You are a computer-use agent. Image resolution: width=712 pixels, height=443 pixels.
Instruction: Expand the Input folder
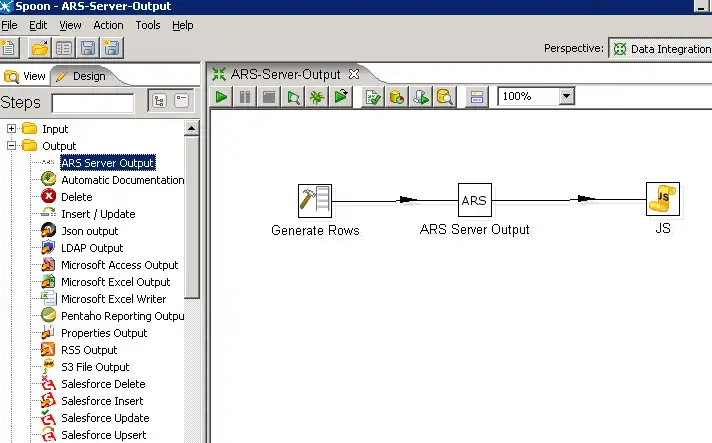[x=11, y=129]
